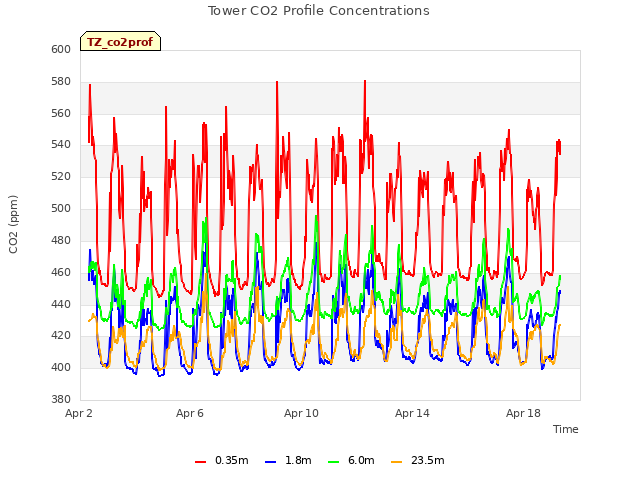This screenshot has width=640, height=480.
Task: Click the 380 y-axis tick value
Action: point(61,400)
